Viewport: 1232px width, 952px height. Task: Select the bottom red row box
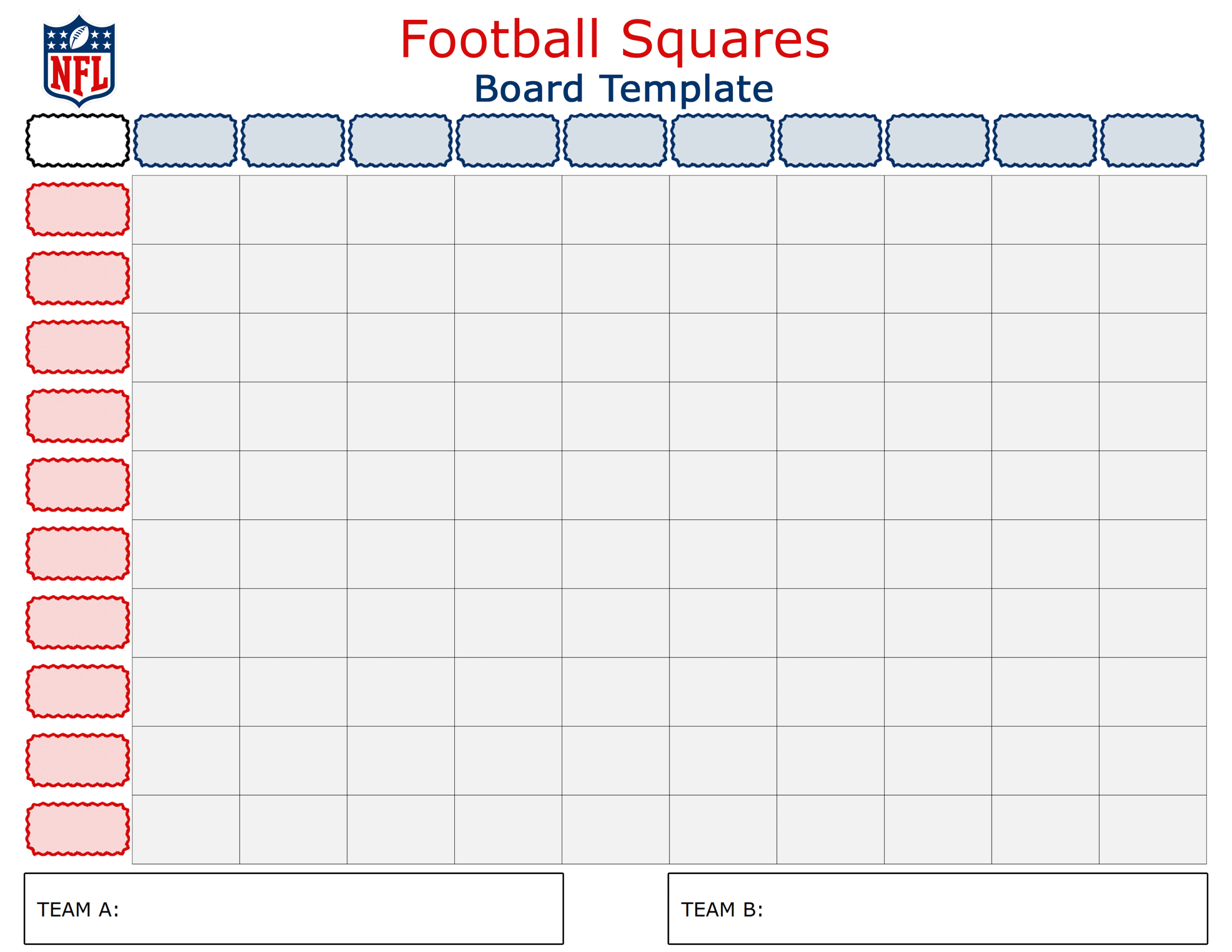pyautogui.click(x=78, y=829)
